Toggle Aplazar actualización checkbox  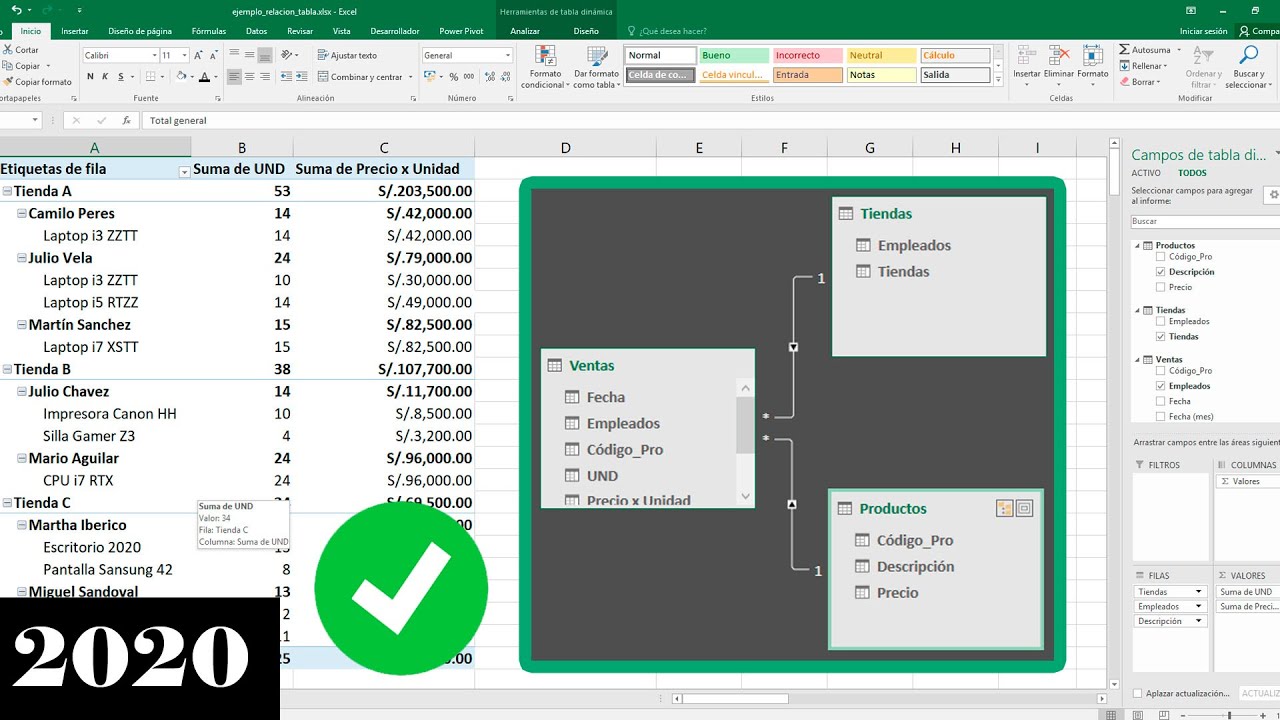[1138, 693]
